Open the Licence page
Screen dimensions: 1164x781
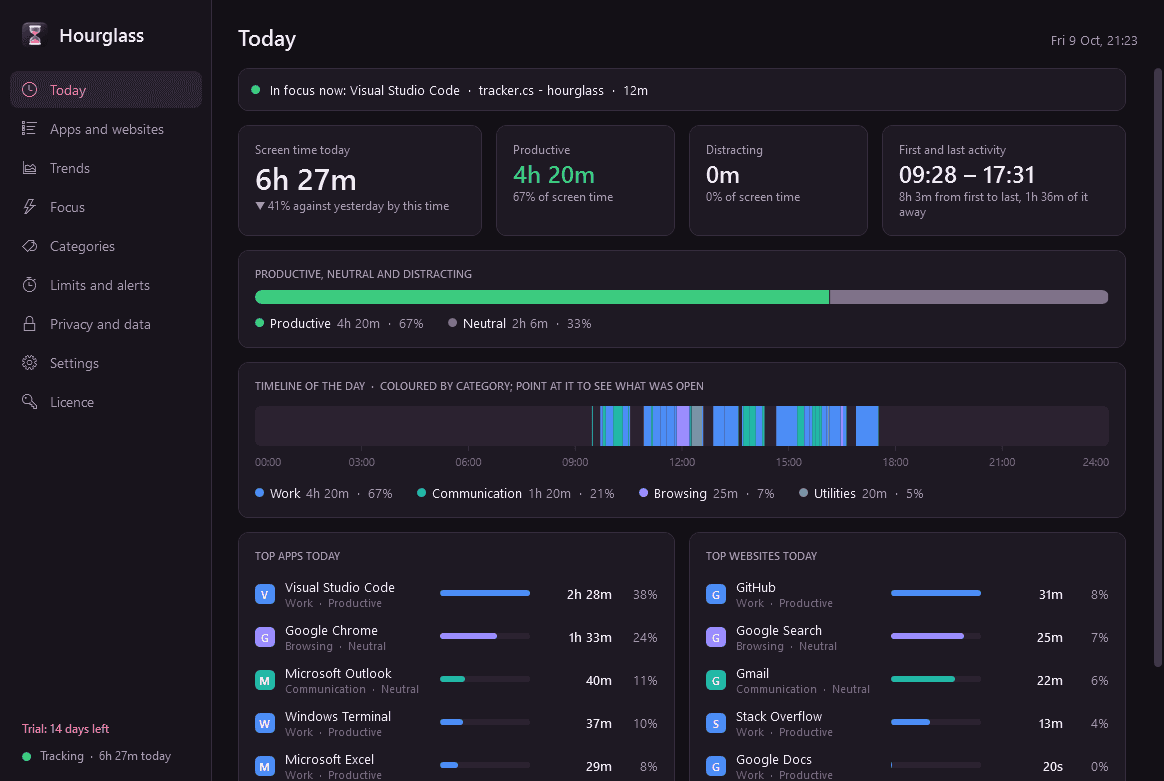click(x=106, y=402)
